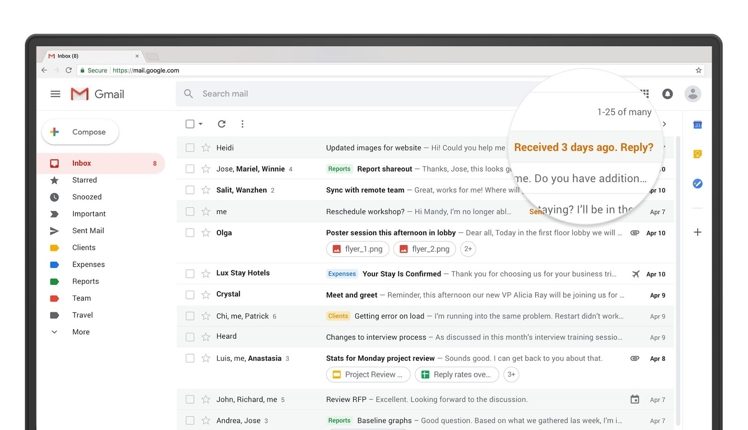Star the email from Heidi
748x430 pixels.
click(206, 147)
